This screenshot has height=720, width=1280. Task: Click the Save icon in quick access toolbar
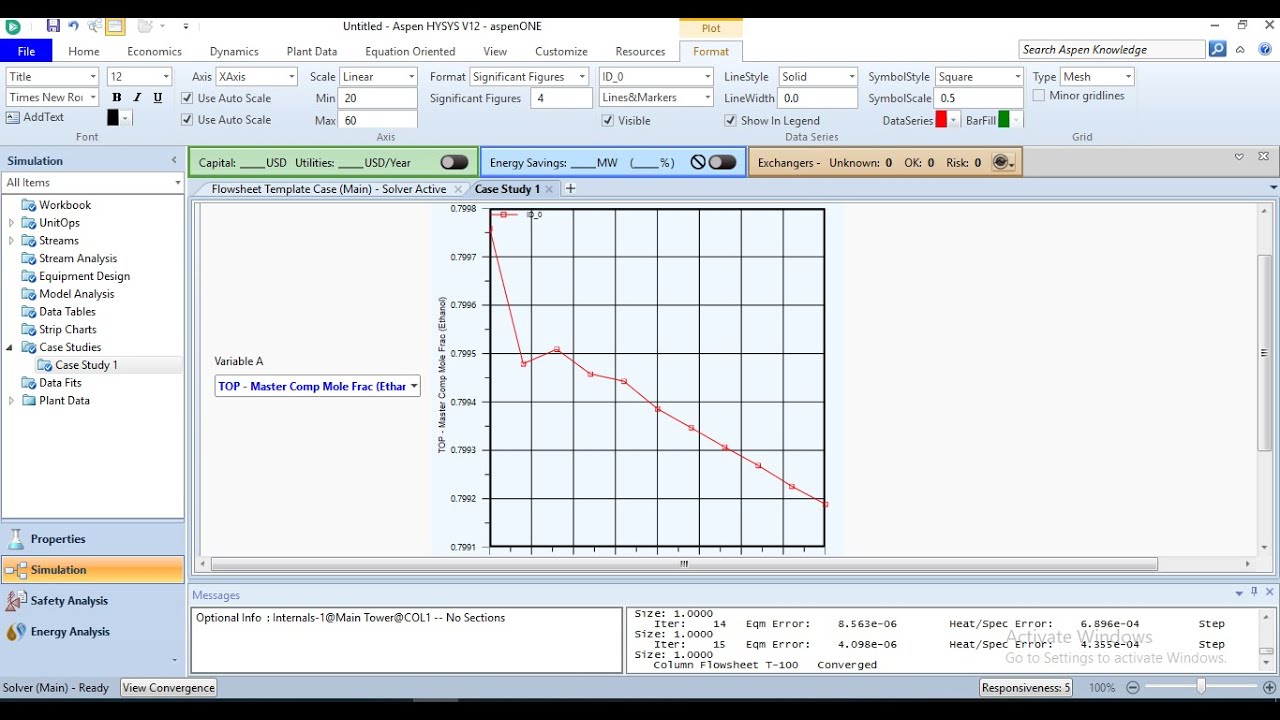tap(53, 26)
